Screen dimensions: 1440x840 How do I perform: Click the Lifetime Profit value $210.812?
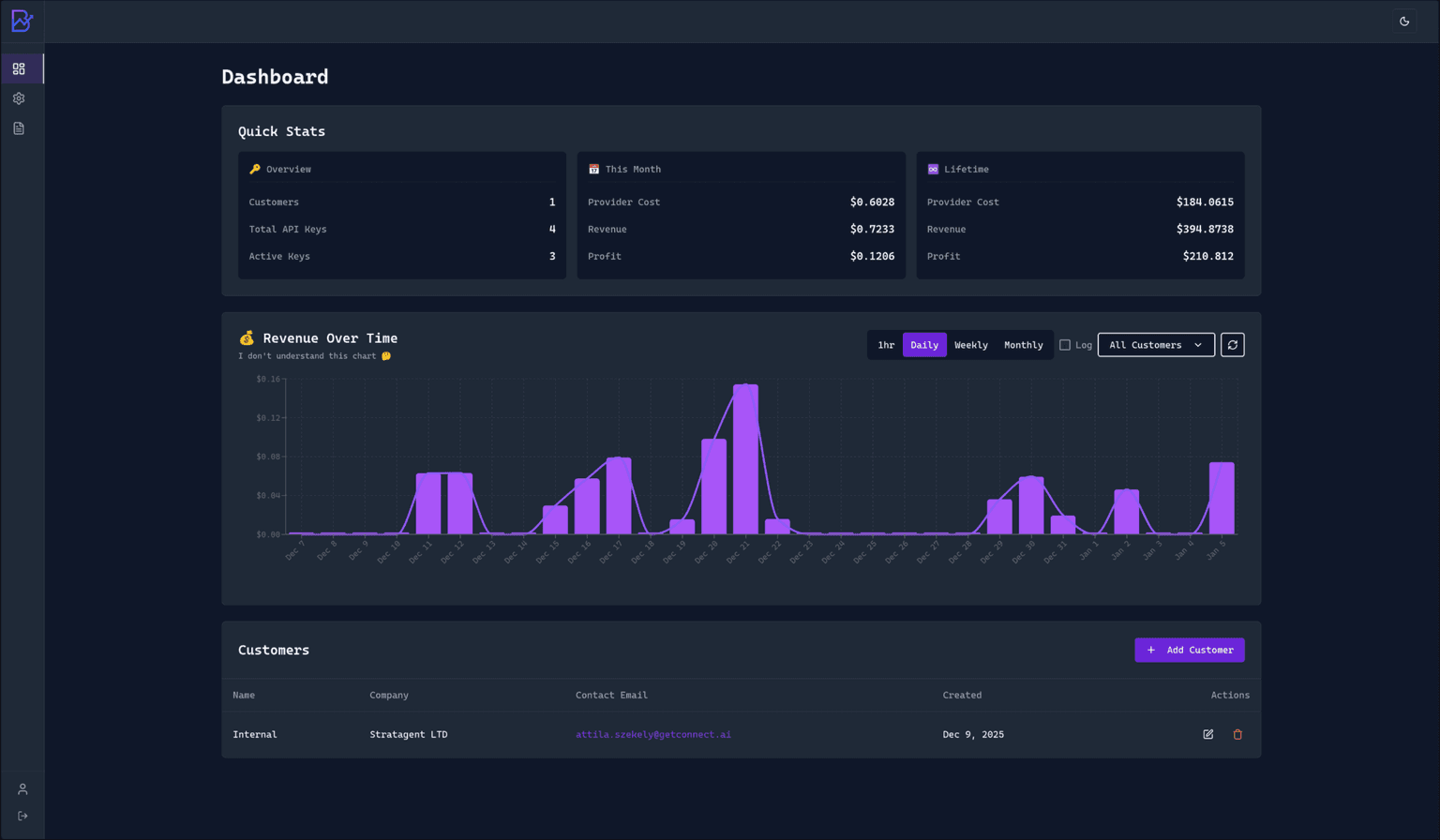(x=1208, y=256)
